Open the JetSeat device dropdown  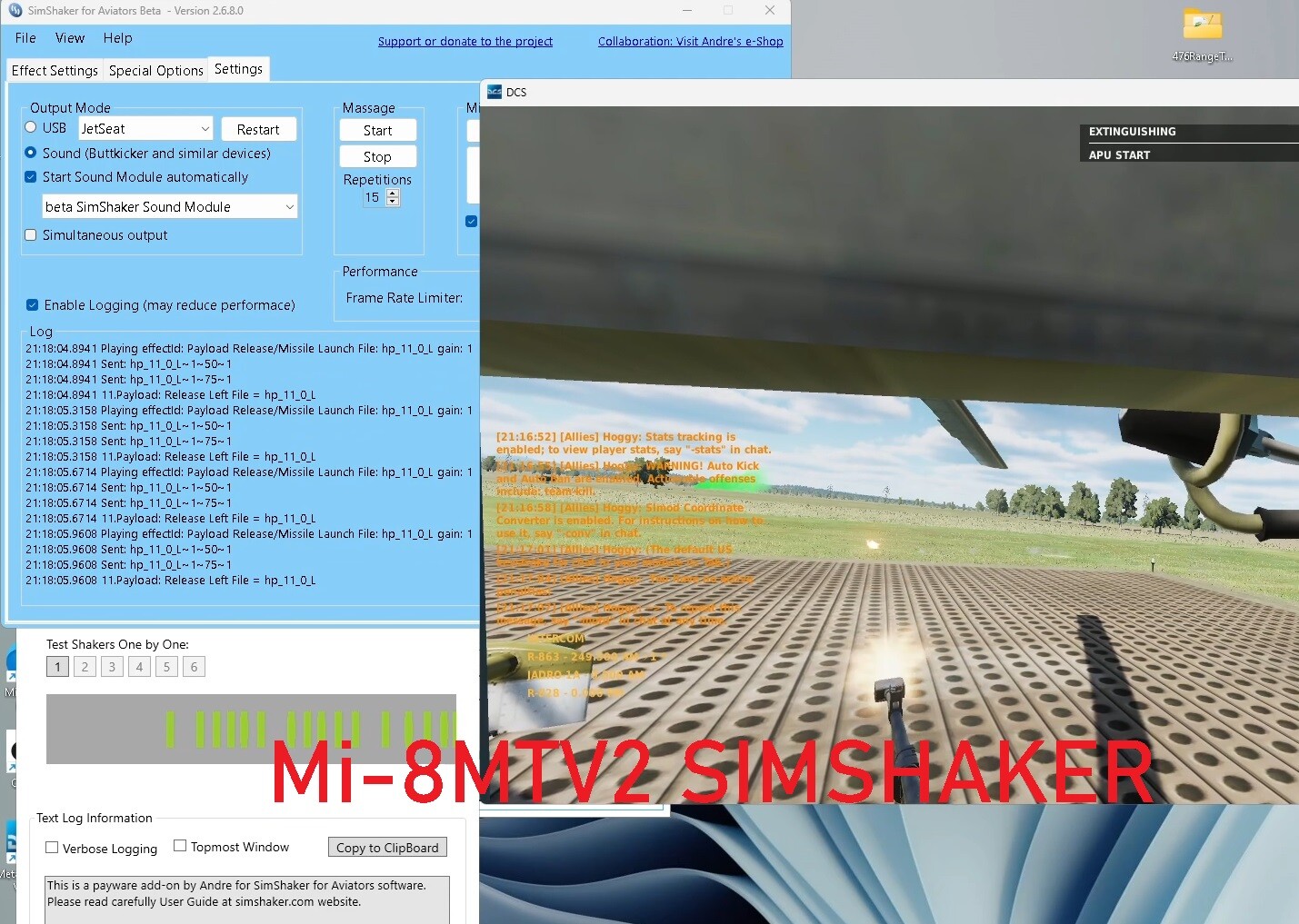pyautogui.click(x=145, y=129)
